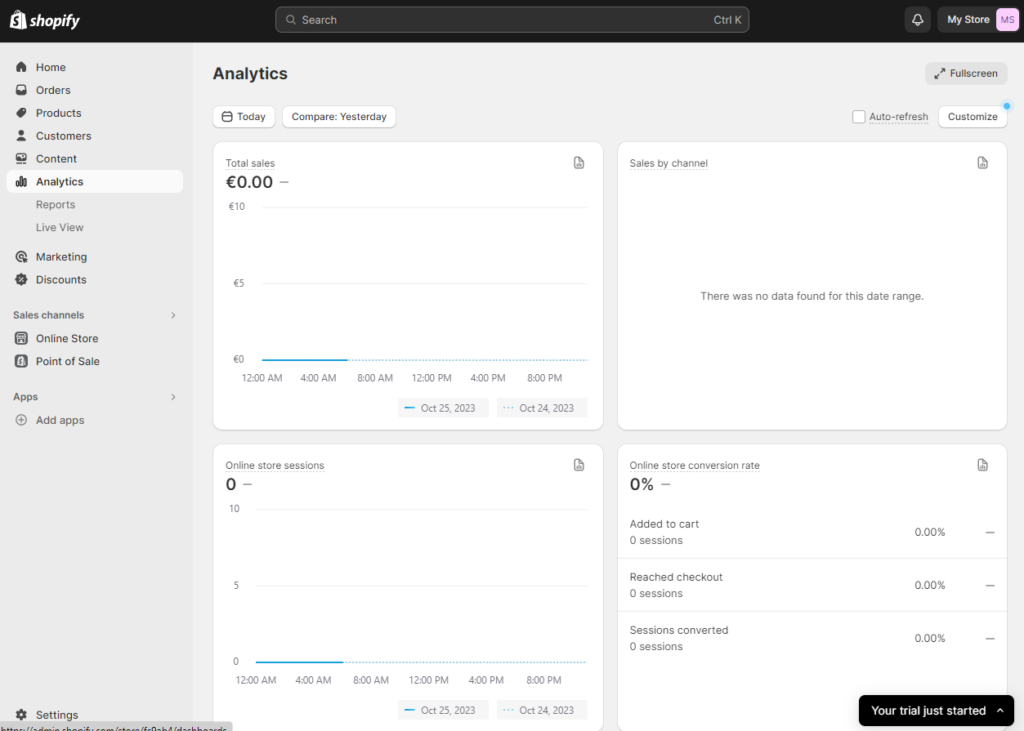Click the search magnifier icon
Viewport: 1024px width, 731px height.
[x=291, y=20]
